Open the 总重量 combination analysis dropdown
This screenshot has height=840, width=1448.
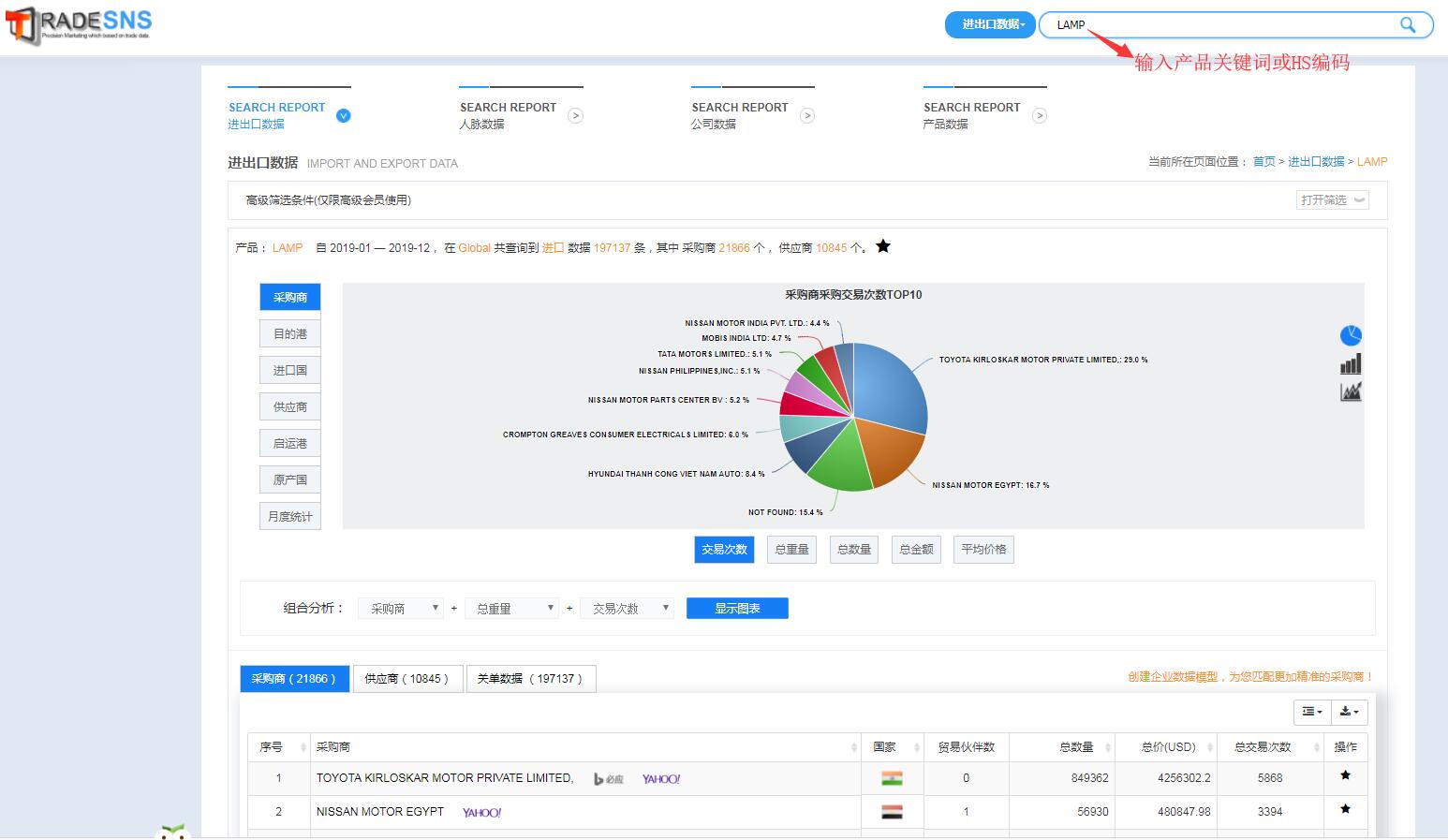coord(511,609)
